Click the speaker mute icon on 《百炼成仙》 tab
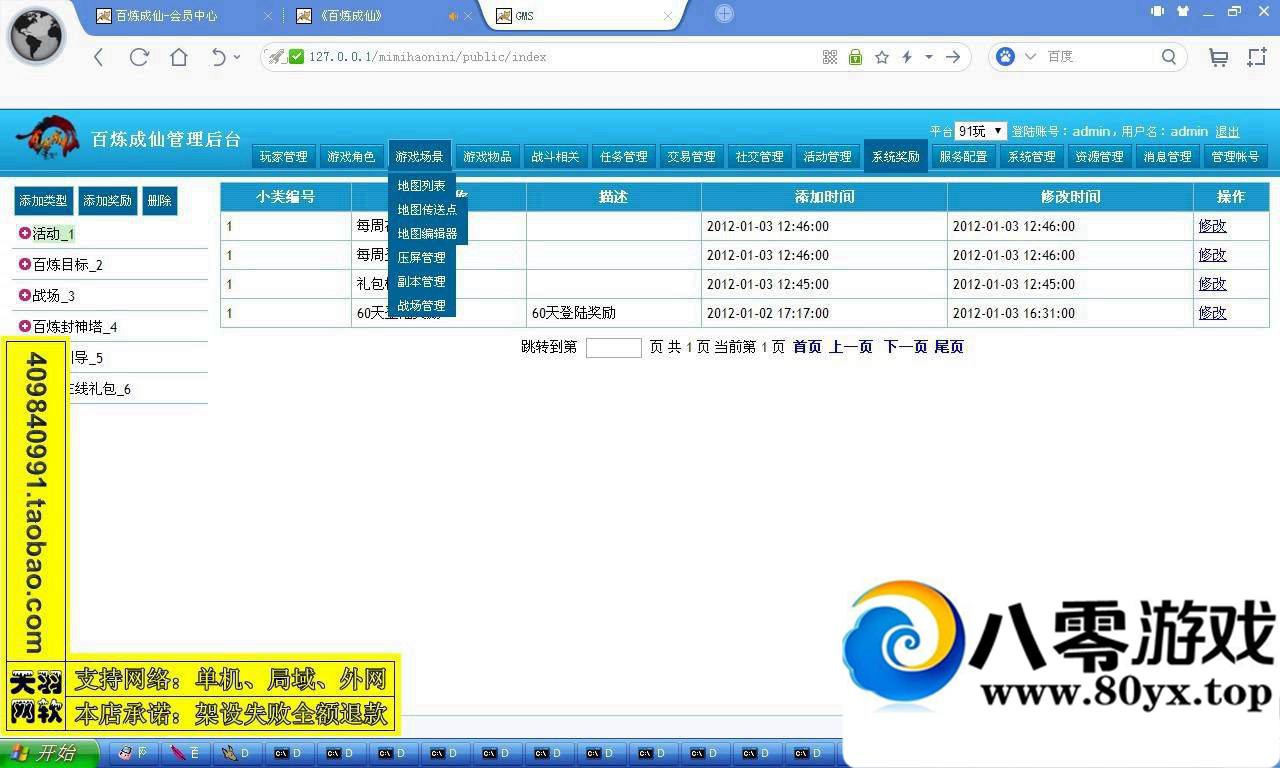 [453, 16]
